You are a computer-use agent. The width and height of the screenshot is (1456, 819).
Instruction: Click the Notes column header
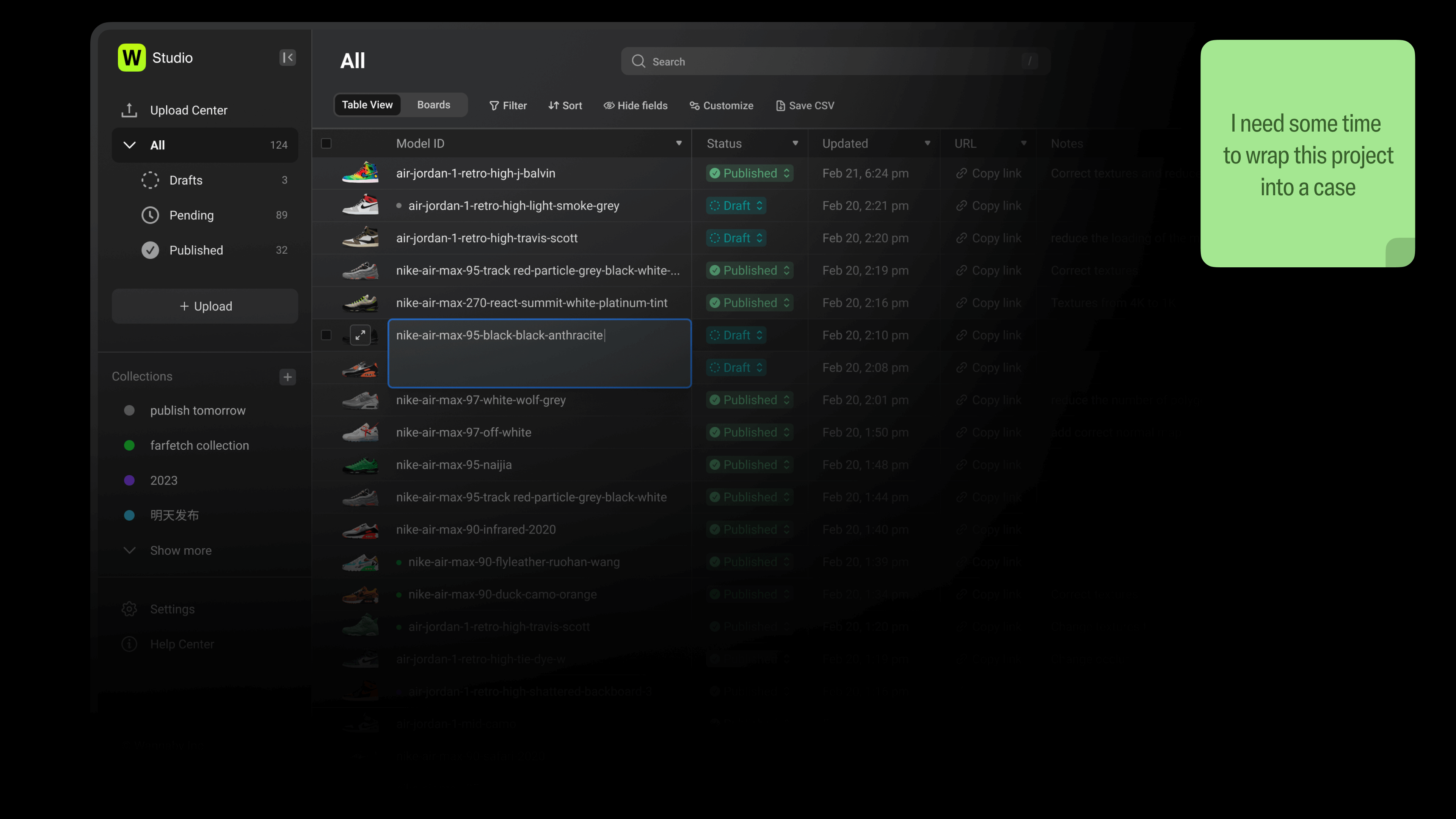click(1067, 144)
